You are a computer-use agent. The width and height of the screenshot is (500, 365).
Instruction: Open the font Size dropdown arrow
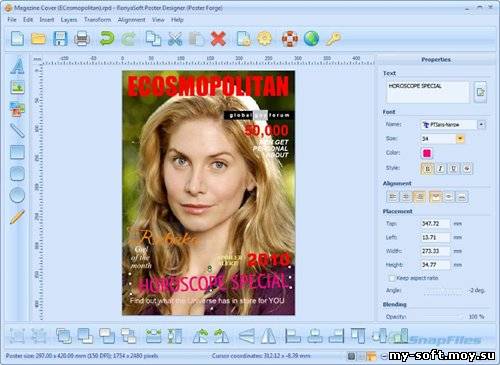pos(460,139)
